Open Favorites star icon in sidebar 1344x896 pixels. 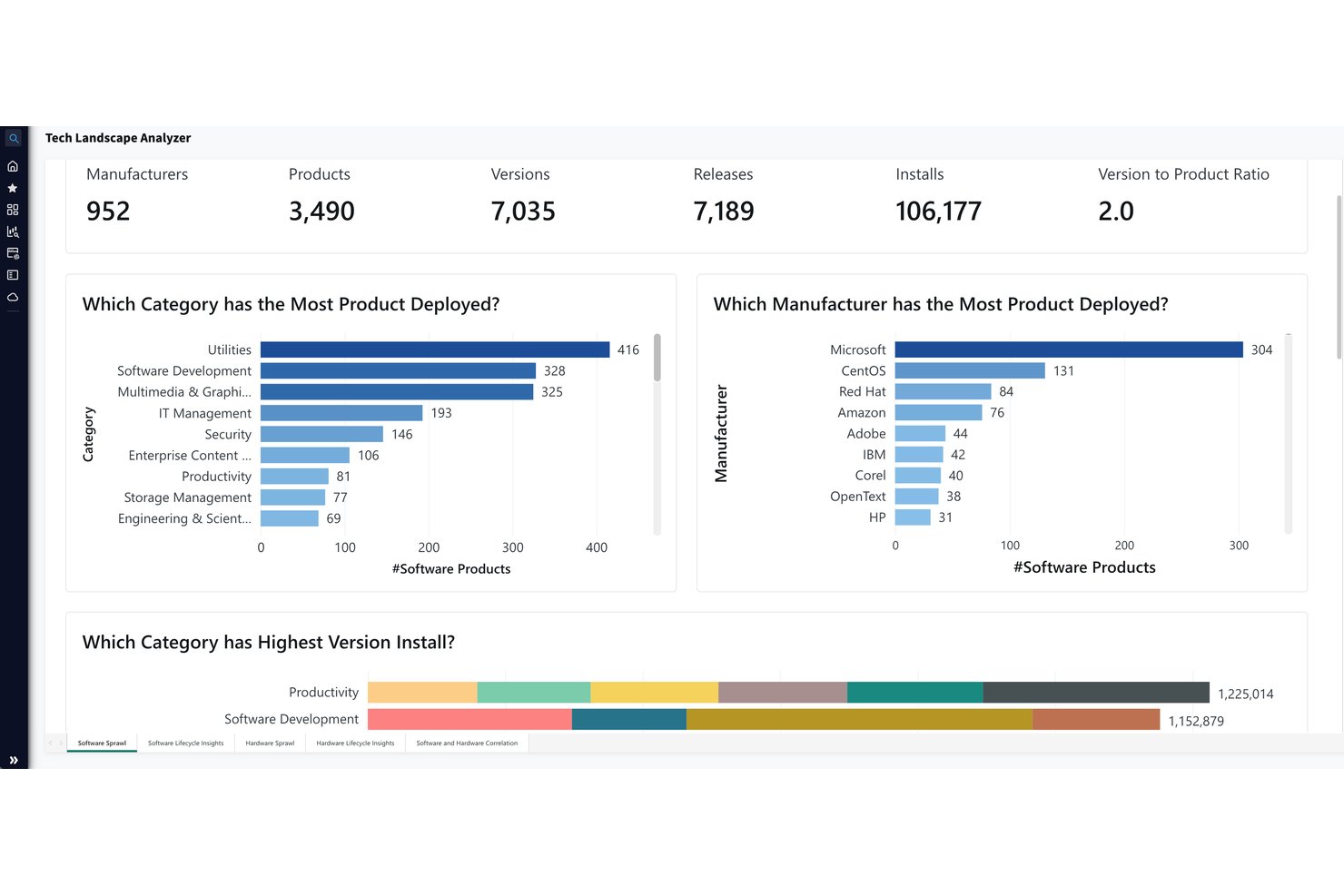(x=13, y=188)
